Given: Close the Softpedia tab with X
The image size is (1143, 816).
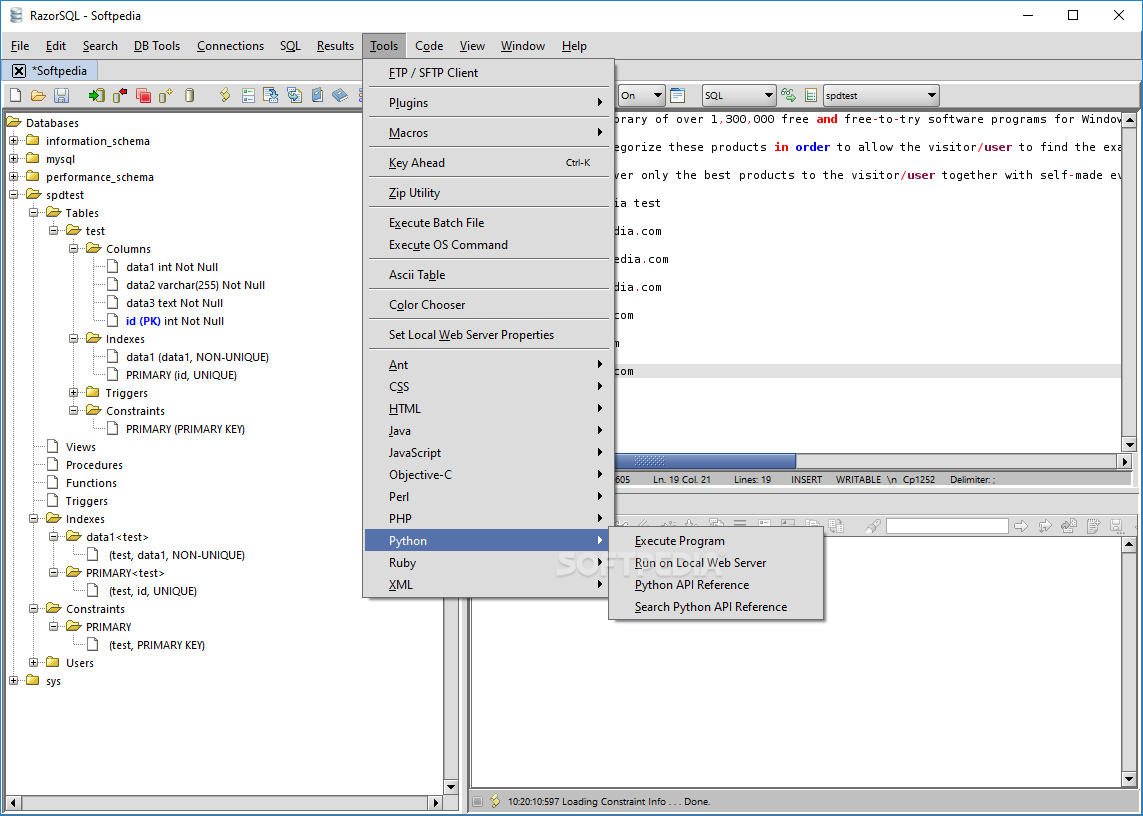Looking at the screenshot, I should [x=19, y=71].
